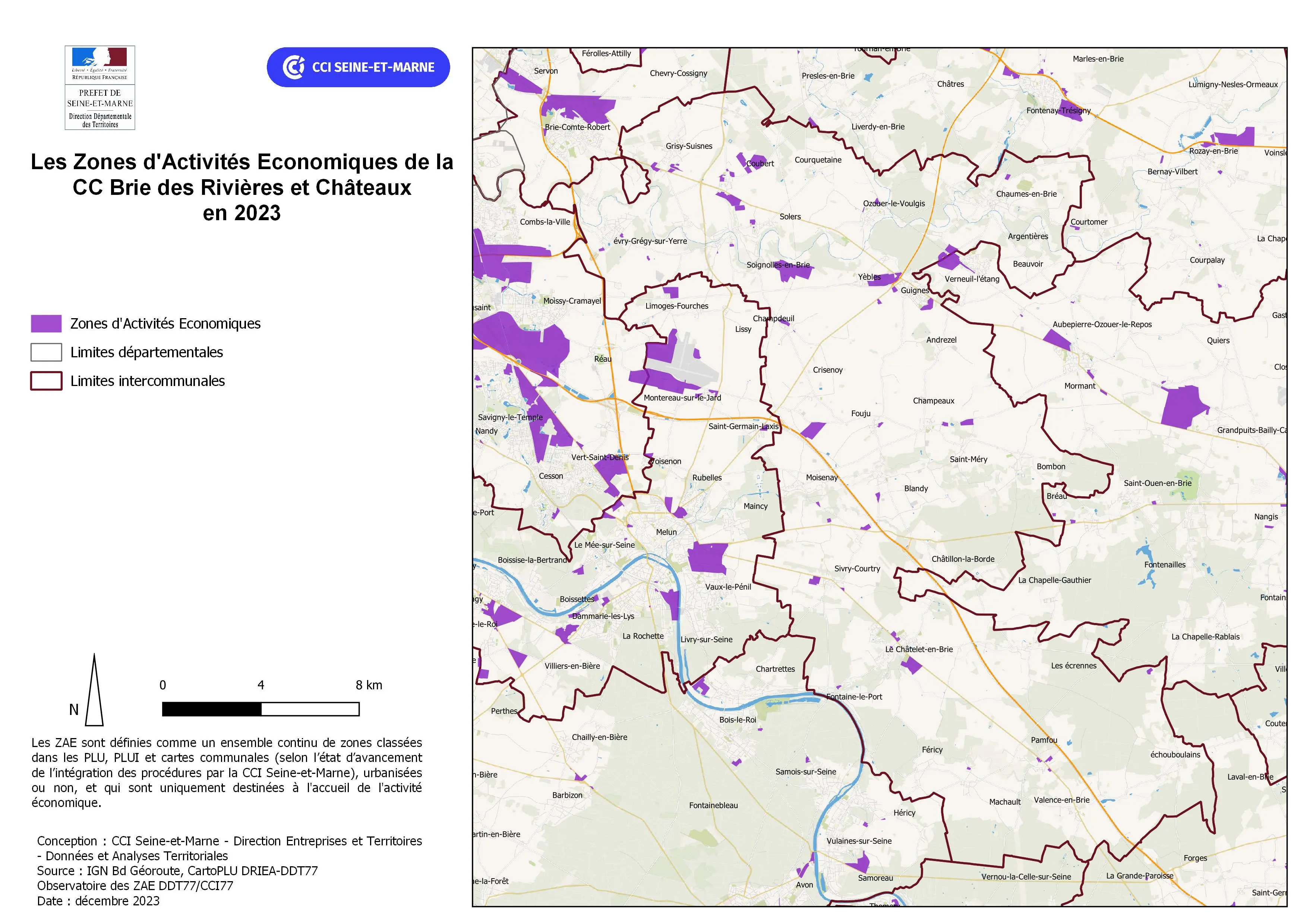Click the 'Pamfou' map label
This screenshot has width=1307, height=924.
1044,740
